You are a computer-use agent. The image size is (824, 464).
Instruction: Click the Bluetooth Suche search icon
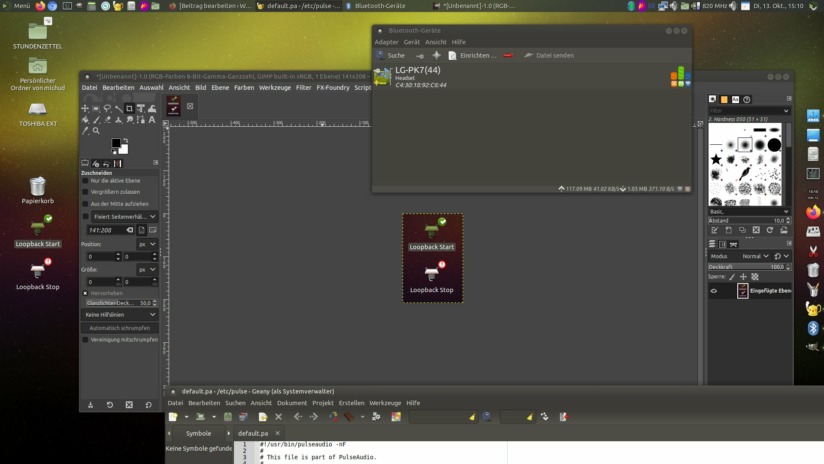click(x=380, y=55)
